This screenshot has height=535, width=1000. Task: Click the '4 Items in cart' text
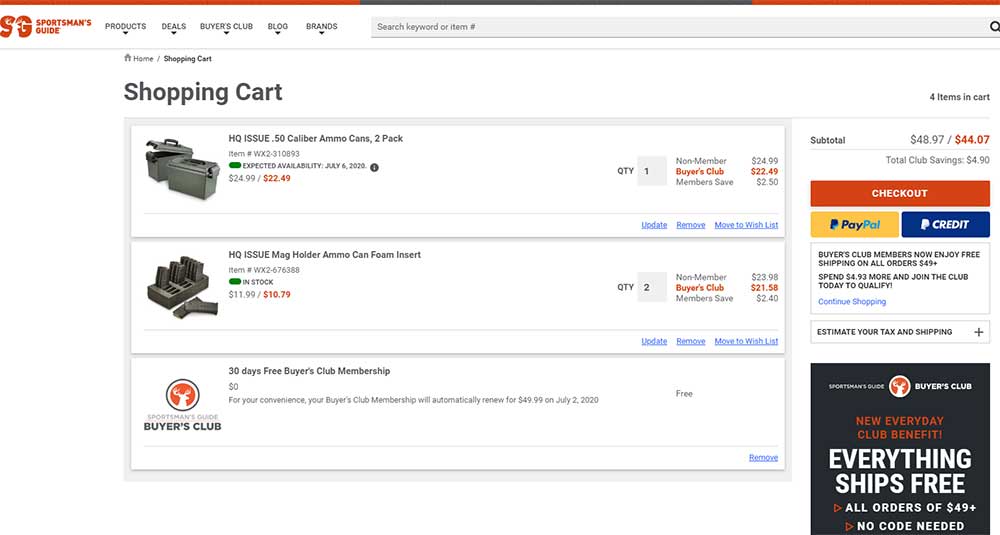coord(959,97)
